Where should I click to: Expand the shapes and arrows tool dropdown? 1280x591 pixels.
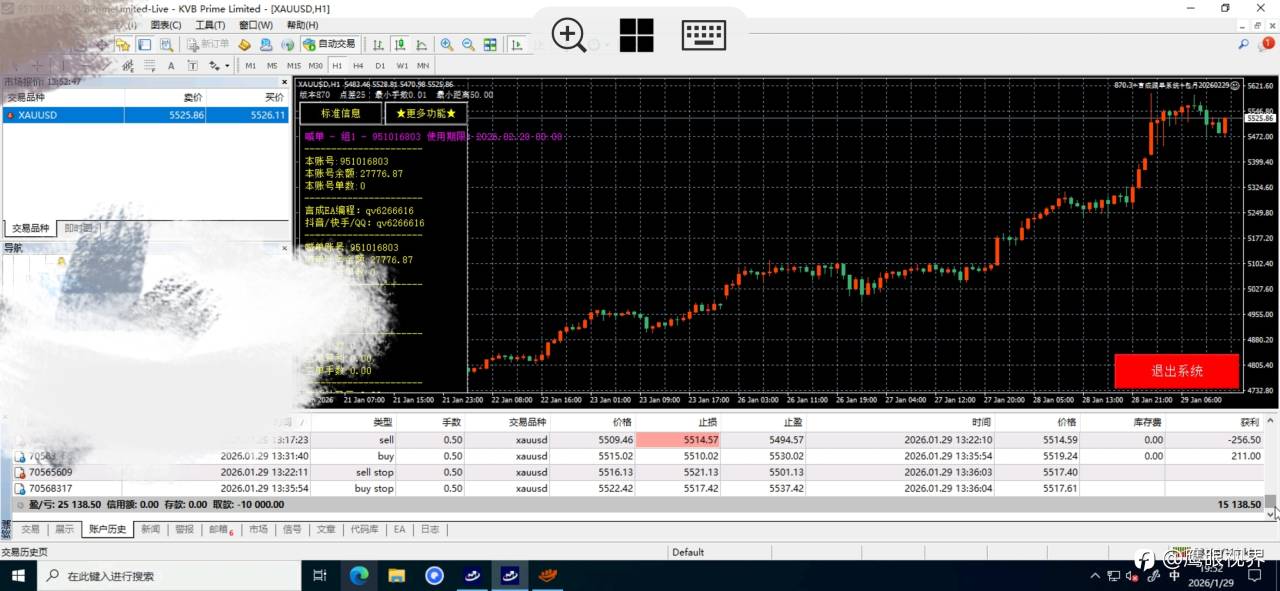click(x=227, y=66)
